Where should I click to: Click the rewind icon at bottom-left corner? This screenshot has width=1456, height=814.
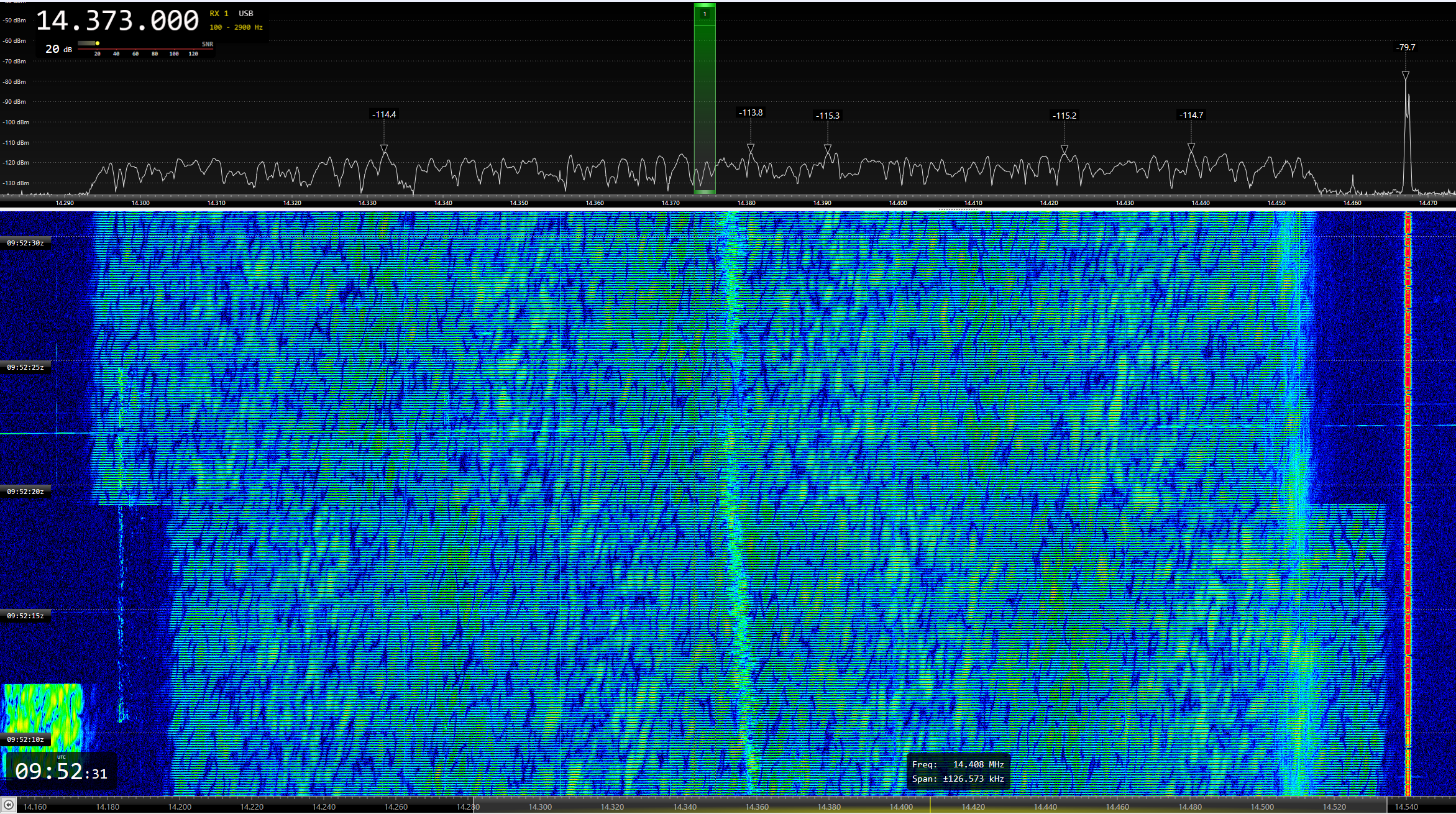click(8, 805)
